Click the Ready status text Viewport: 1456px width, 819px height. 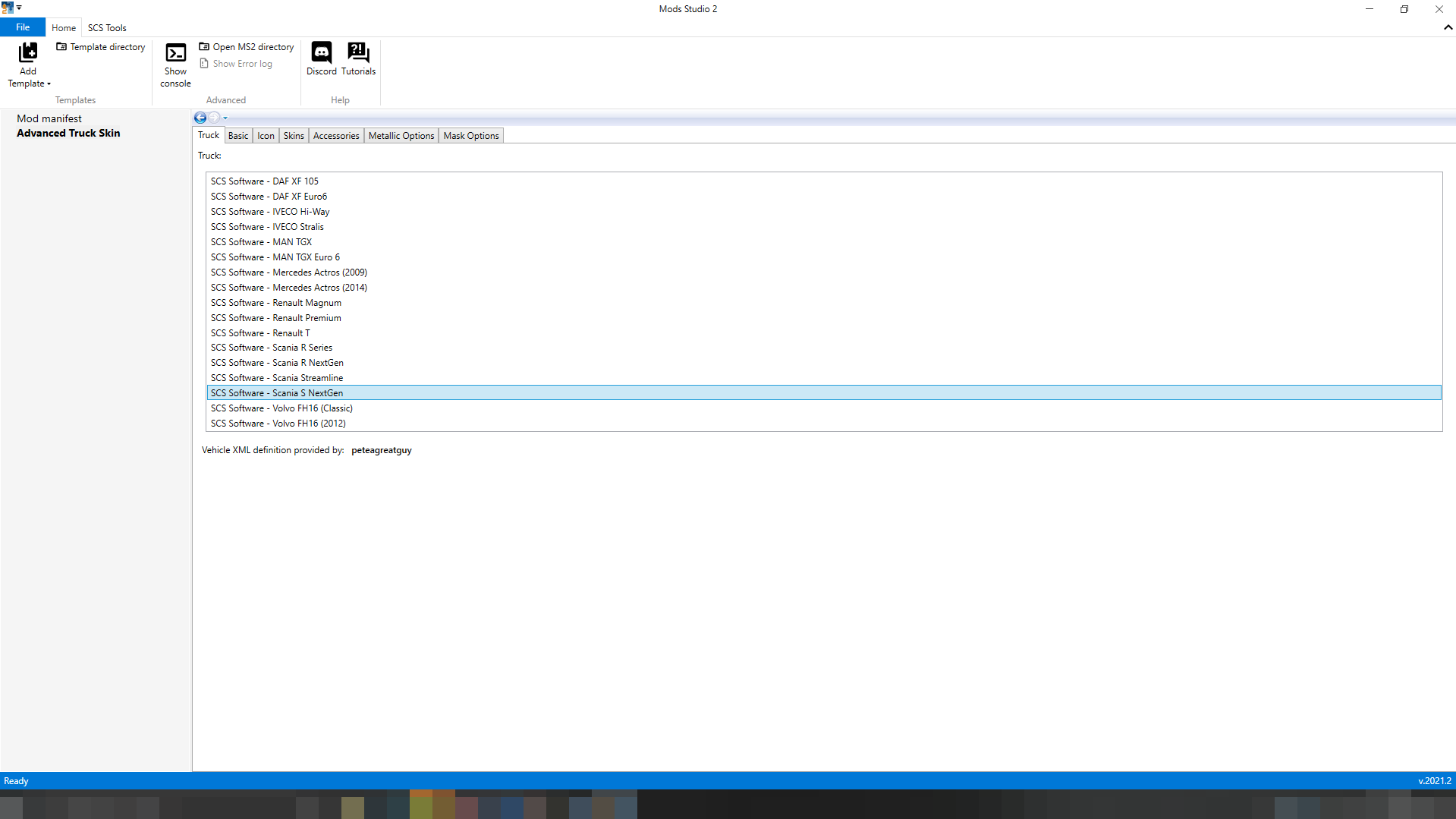[16, 781]
